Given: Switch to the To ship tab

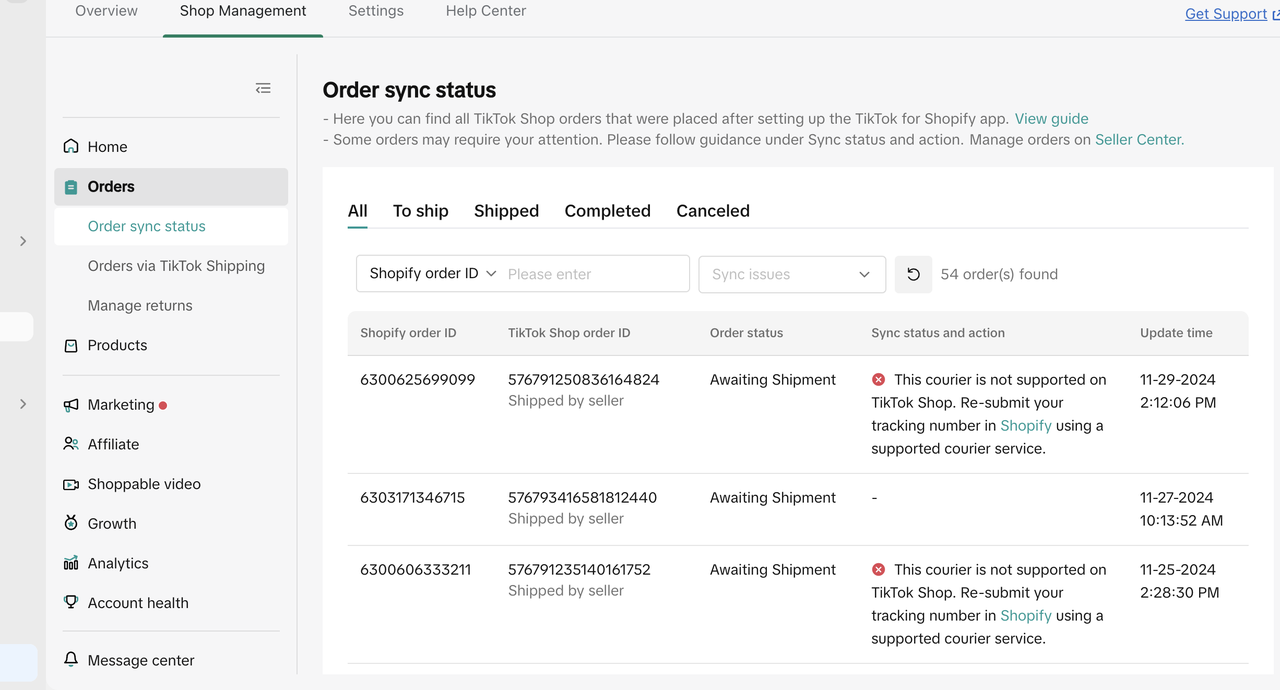Looking at the screenshot, I should point(420,211).
